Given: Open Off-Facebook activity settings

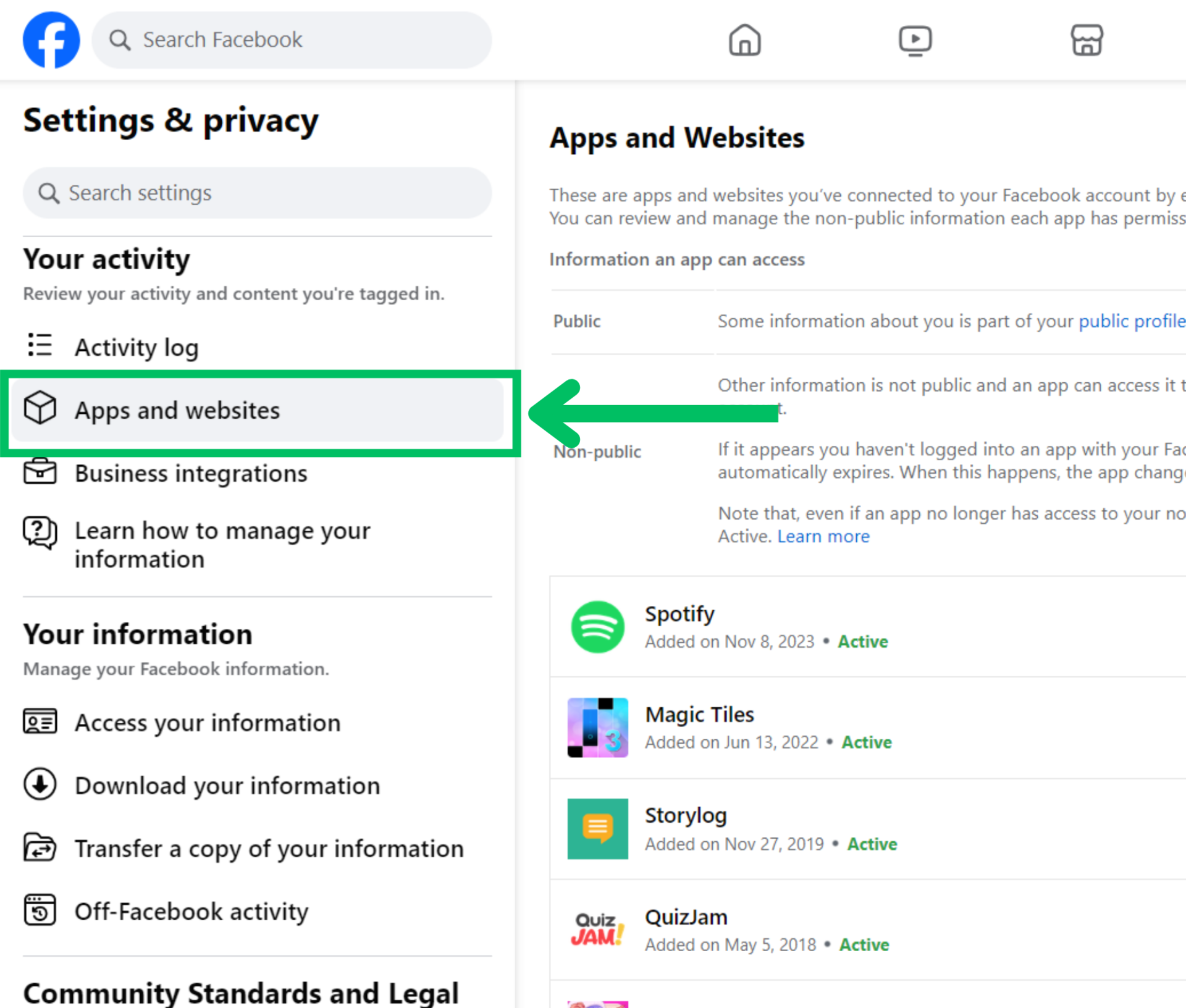Looking at the screenshot, I should [x=191, y=912].
